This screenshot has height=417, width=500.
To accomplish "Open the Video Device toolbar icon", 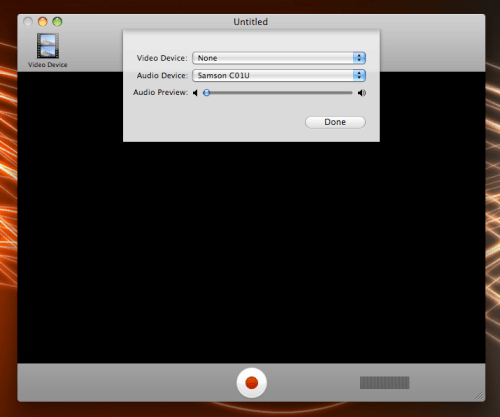I will click(x=48, y=46).
